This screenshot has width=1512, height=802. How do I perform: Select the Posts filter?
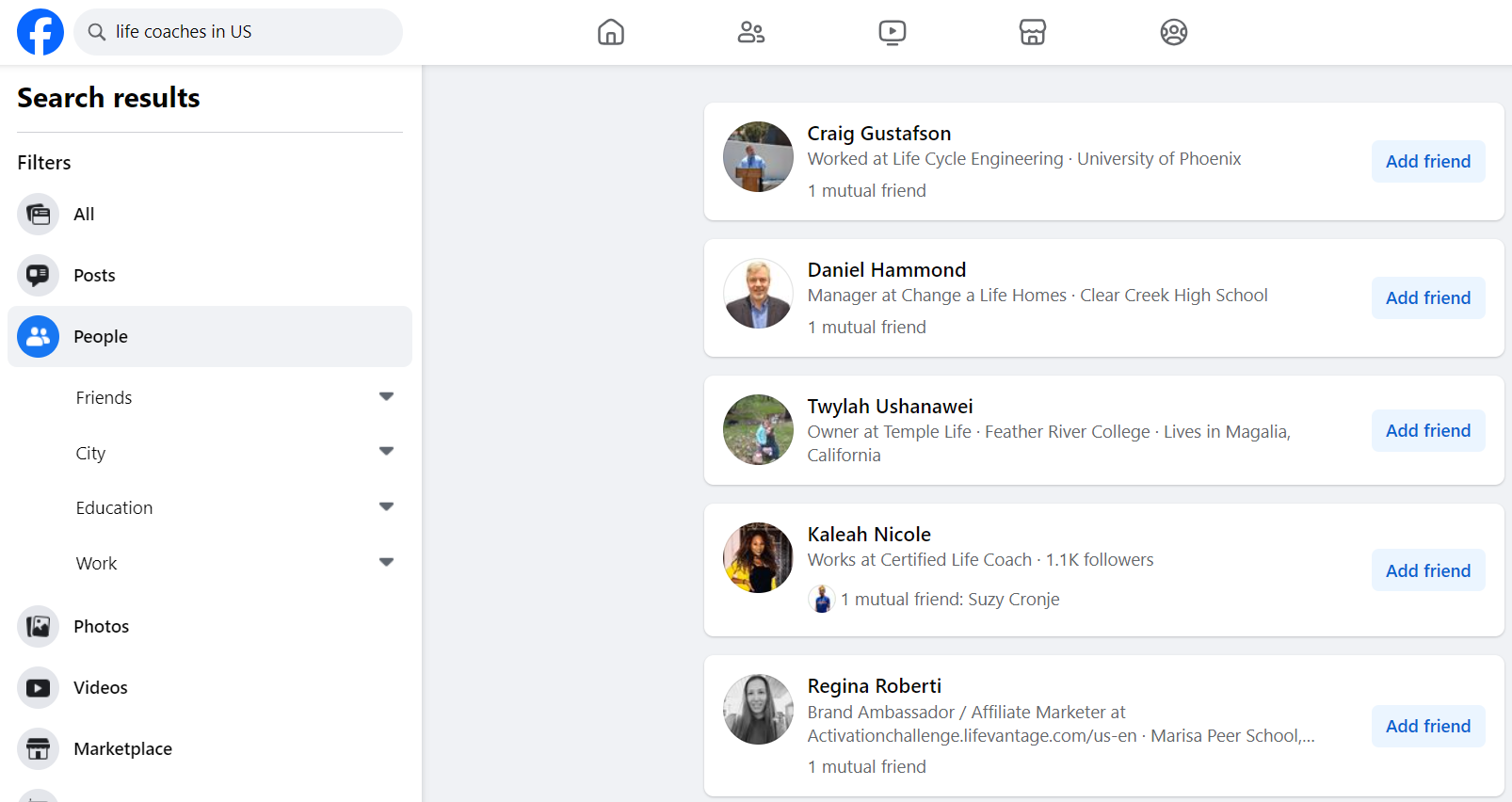[94, 276]
